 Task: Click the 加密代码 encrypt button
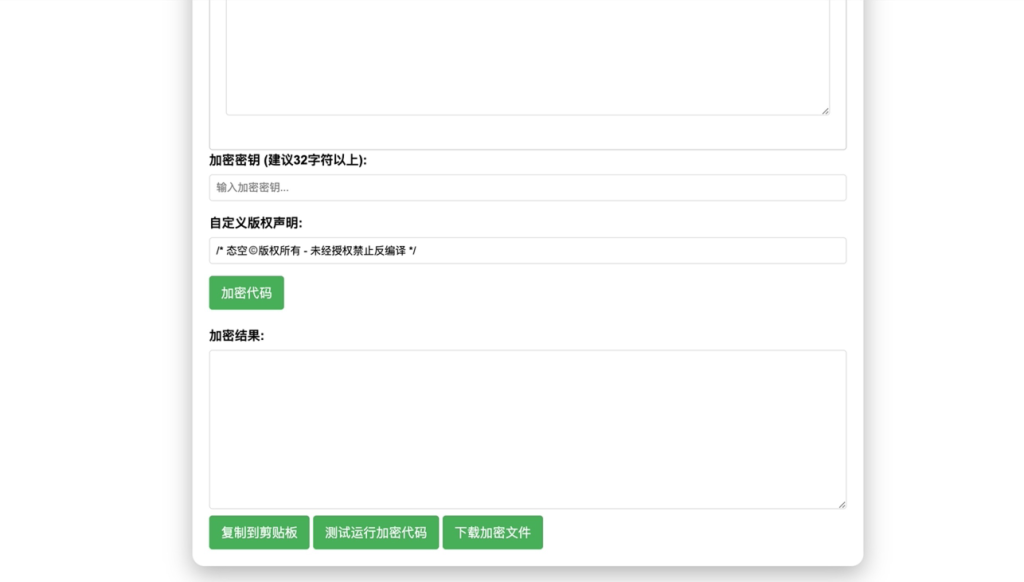pyautogui.click(x=245, y=292)
